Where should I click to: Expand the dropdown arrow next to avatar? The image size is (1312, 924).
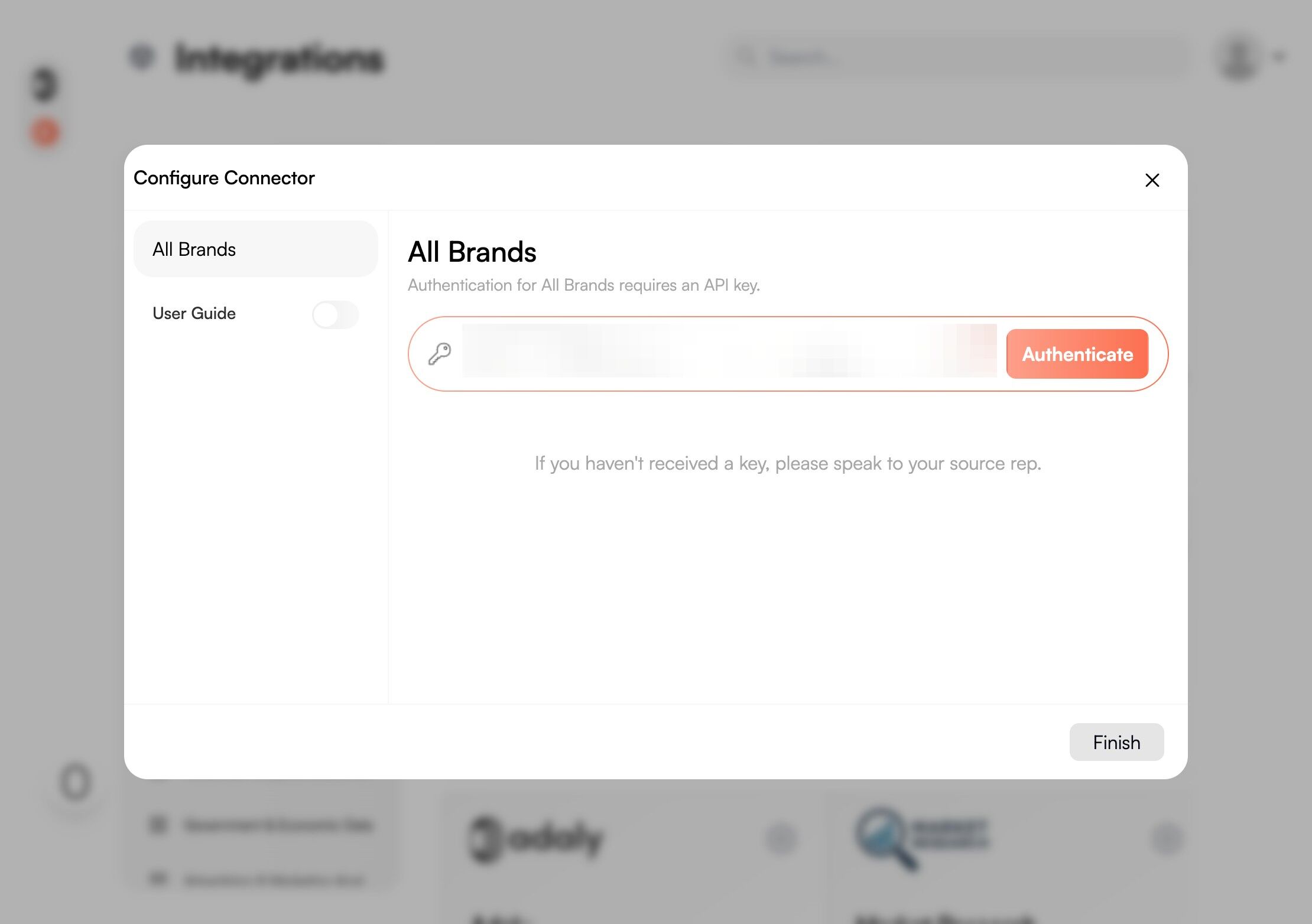coord(1279,57)
